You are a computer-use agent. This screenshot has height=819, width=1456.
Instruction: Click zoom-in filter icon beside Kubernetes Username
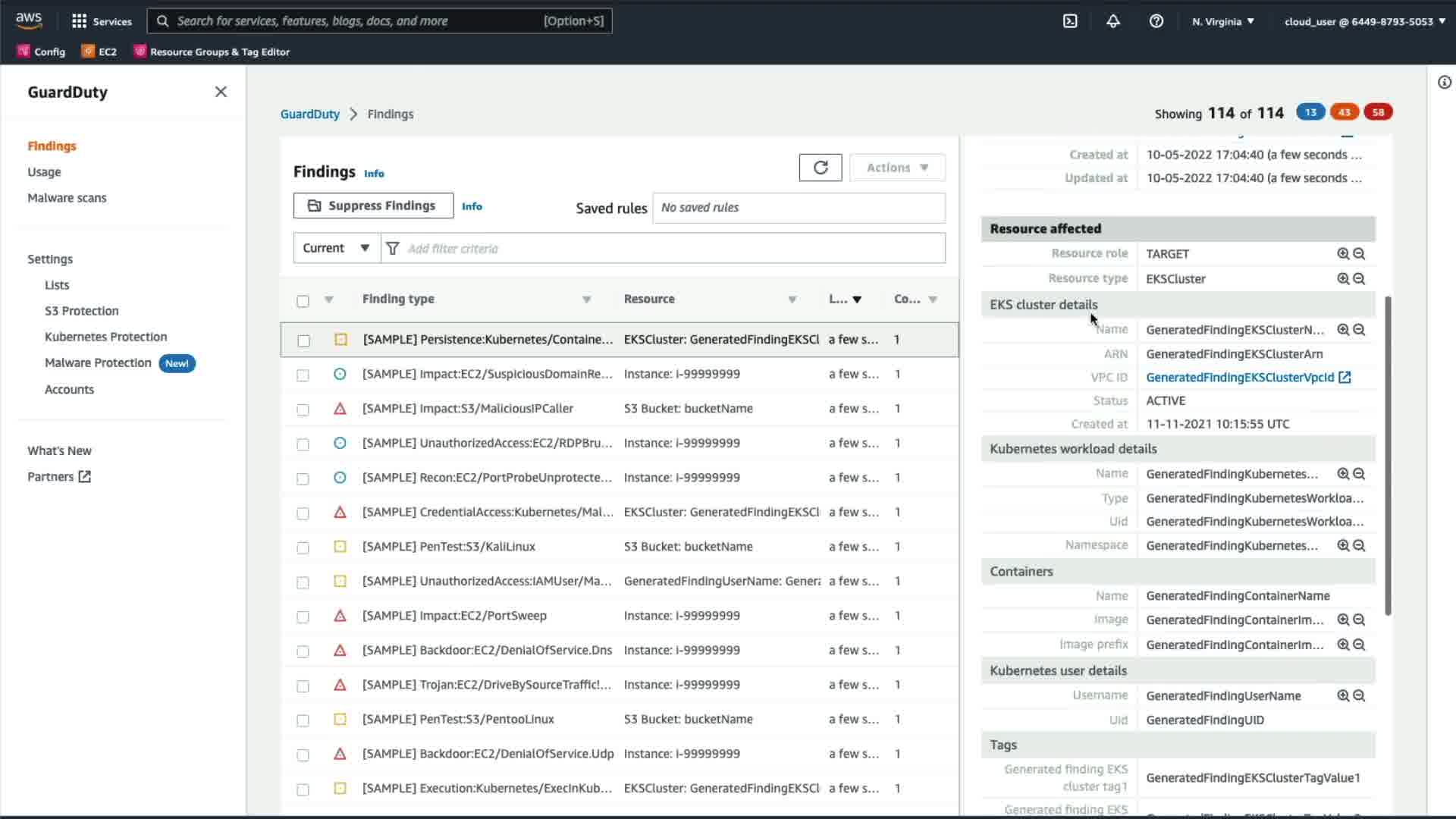coord(1343,696)
